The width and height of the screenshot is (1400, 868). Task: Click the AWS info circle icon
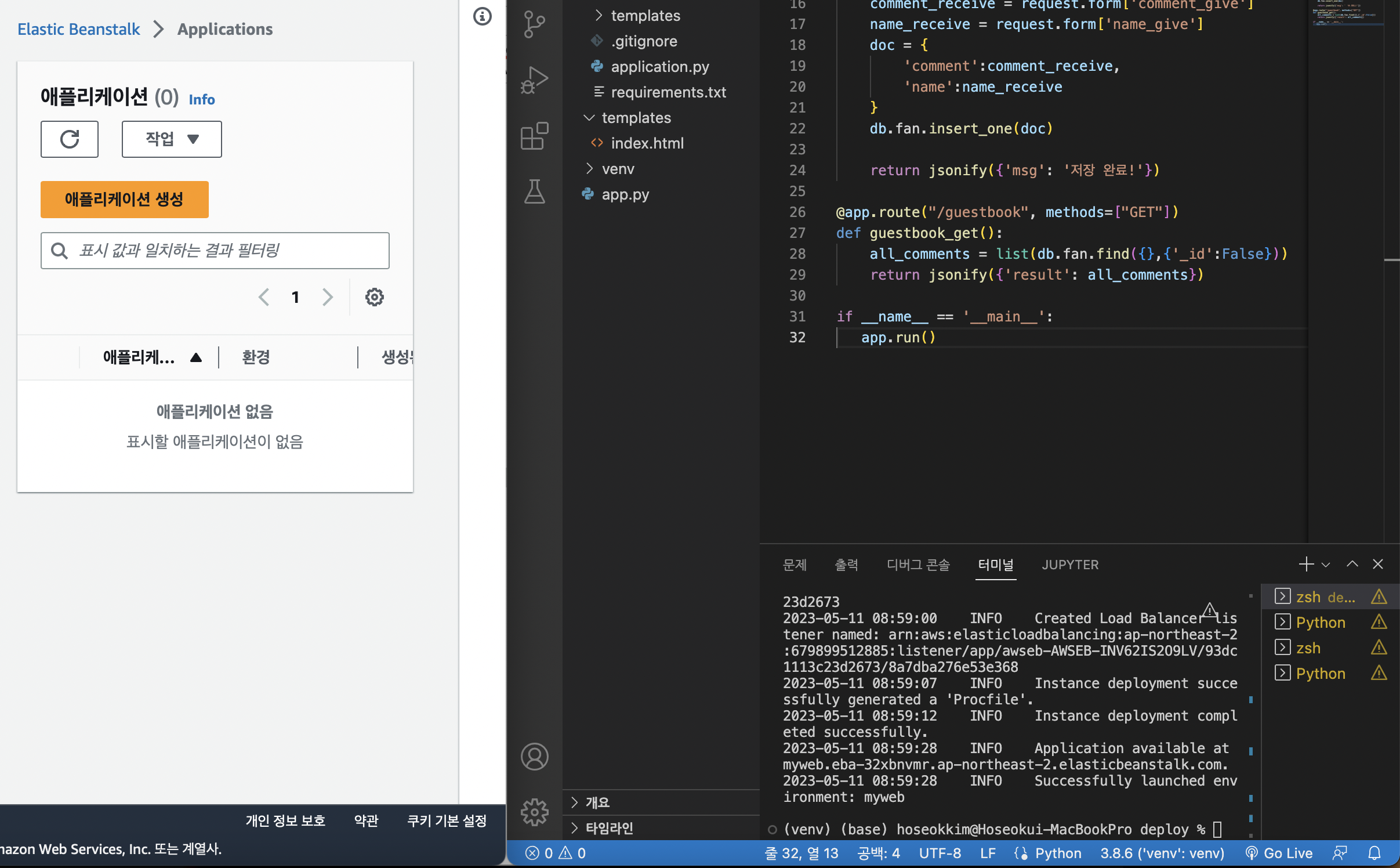[x=482, y=16]
